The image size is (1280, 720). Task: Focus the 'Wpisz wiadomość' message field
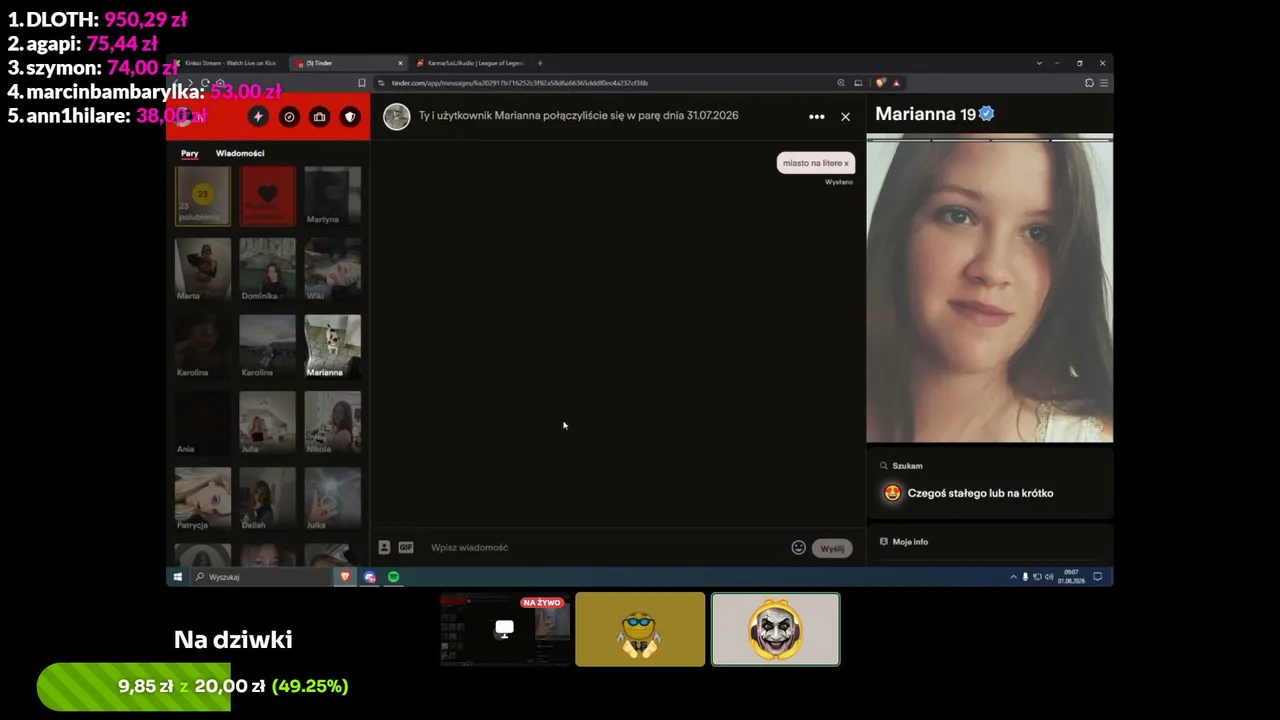click(605, 547)
